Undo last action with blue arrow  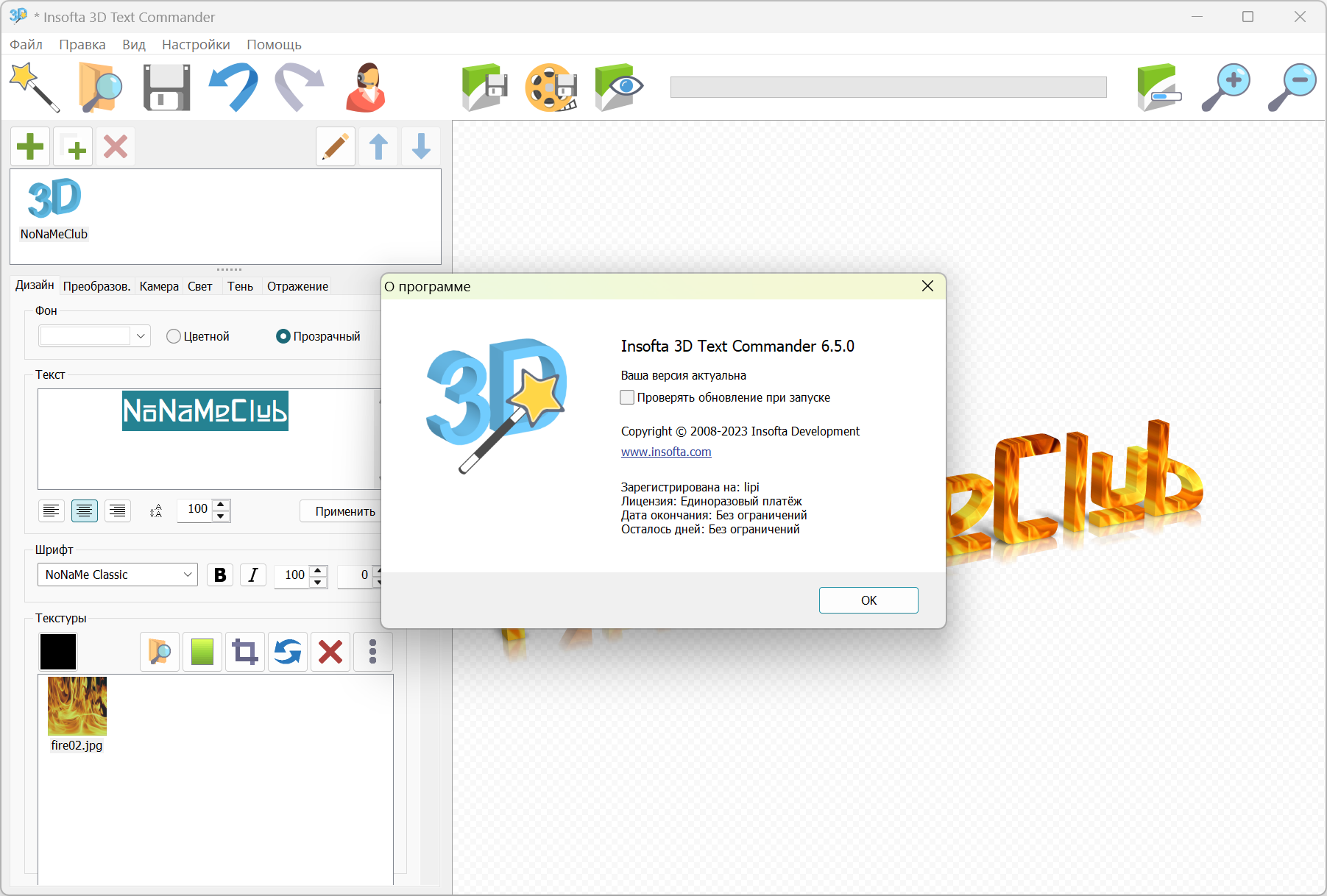click(x=233, y=88)
